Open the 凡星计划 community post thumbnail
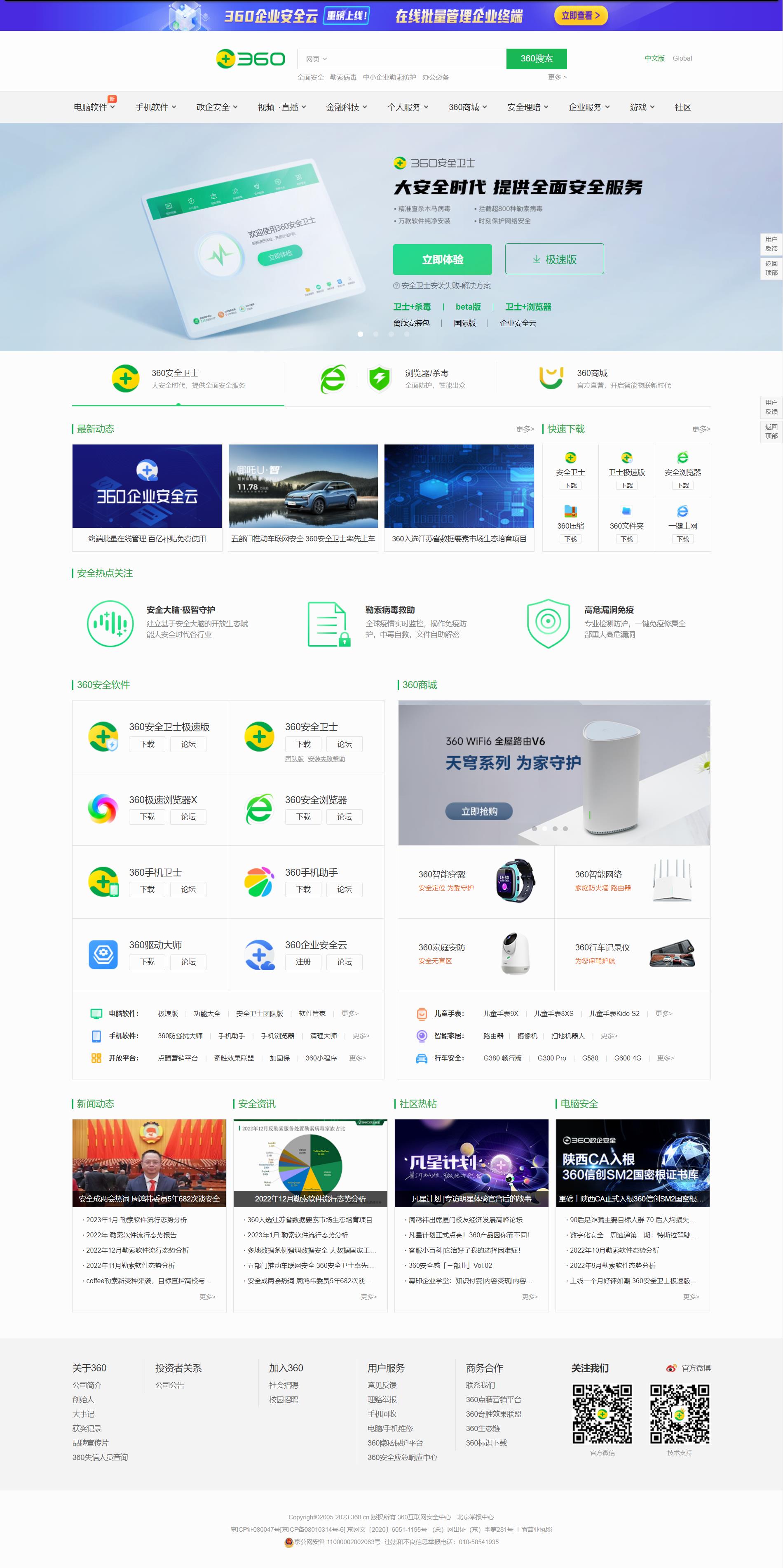Viewport: 783px width, 1568px height. pos(471,1163)
